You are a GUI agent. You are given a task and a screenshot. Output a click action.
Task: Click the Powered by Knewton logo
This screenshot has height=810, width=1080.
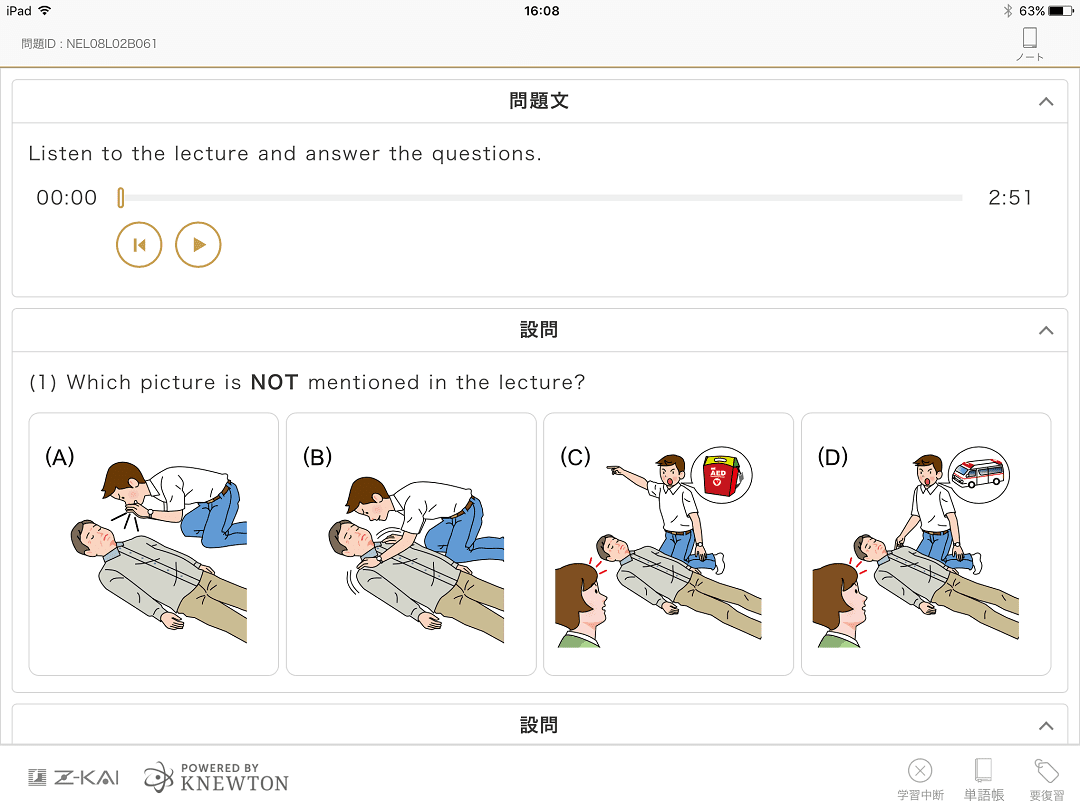(216, 778)
